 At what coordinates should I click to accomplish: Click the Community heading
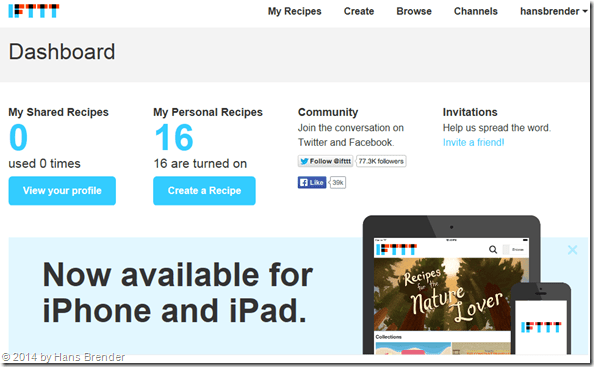(x=328, y=112)
